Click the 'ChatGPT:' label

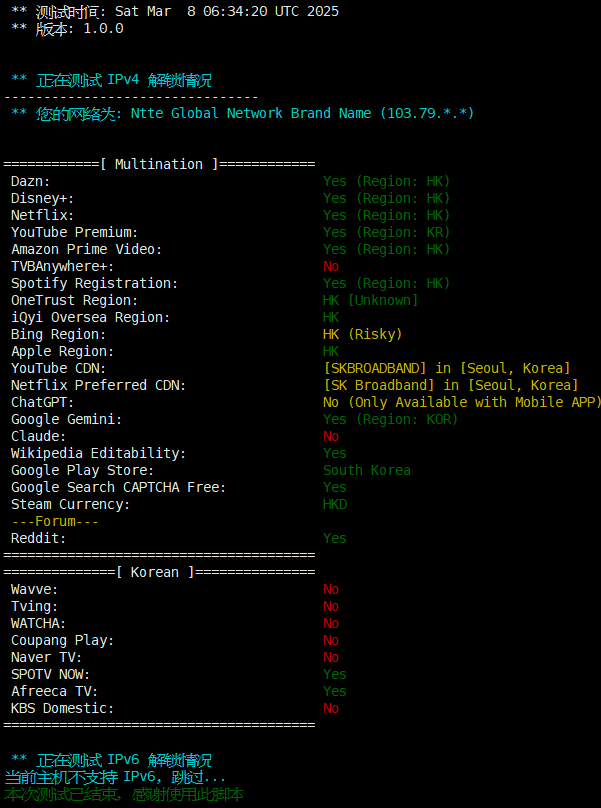click(x=42, y=402)
